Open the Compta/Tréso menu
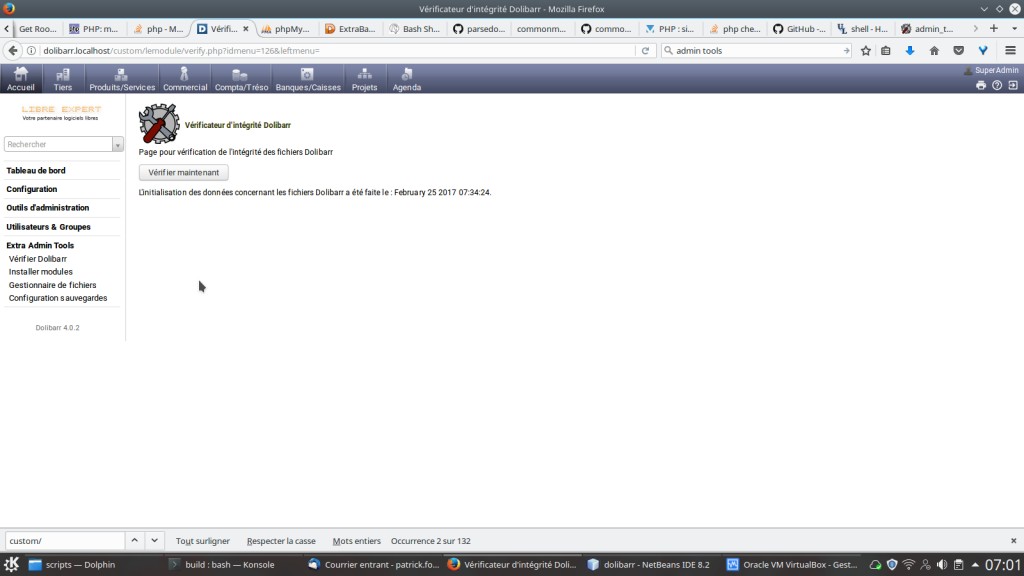This screenshot has height=576, width=1024. [241, 79]
